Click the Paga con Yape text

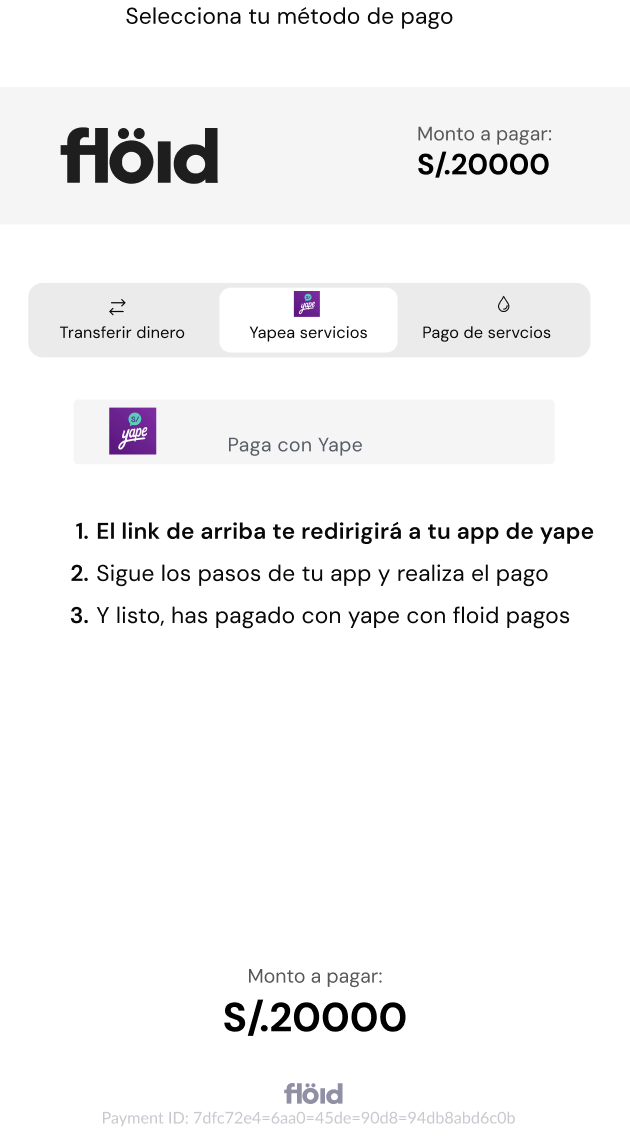point(295,445)
